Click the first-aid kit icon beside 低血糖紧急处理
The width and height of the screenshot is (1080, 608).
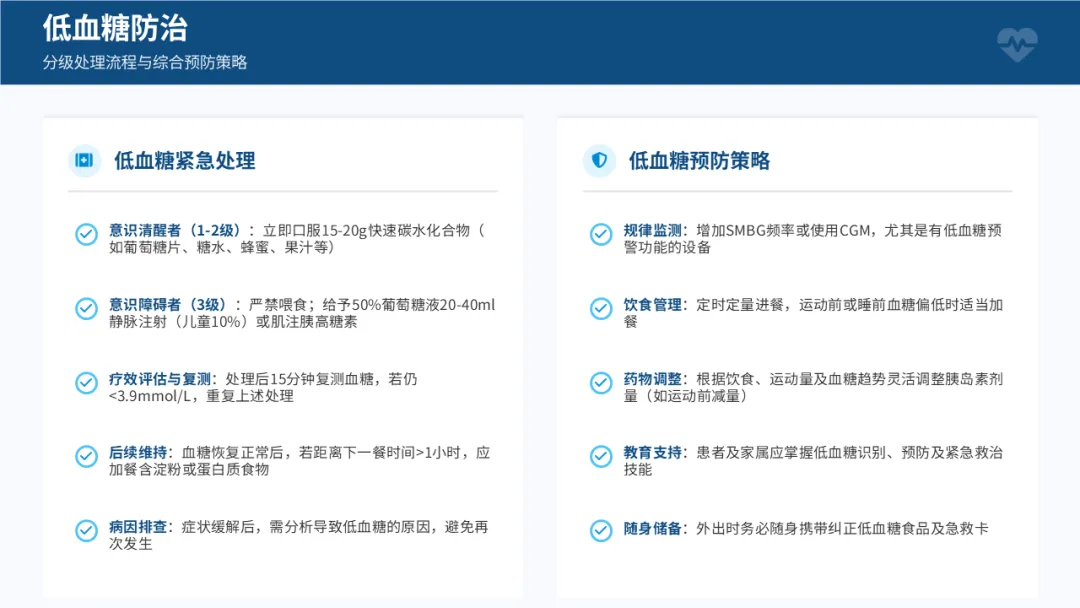tap(84, 160)
